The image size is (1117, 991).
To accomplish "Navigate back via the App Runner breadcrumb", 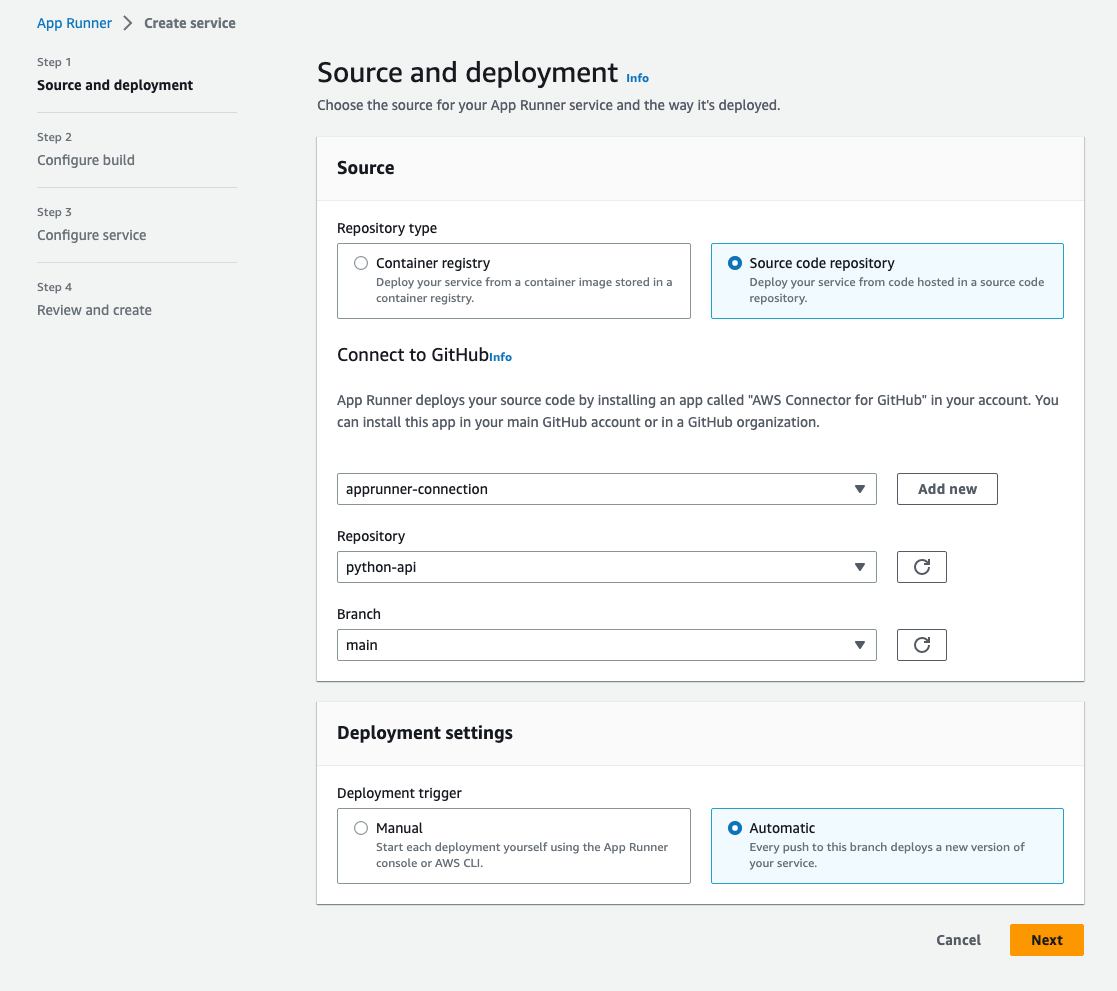I will [x=74, y=22].
